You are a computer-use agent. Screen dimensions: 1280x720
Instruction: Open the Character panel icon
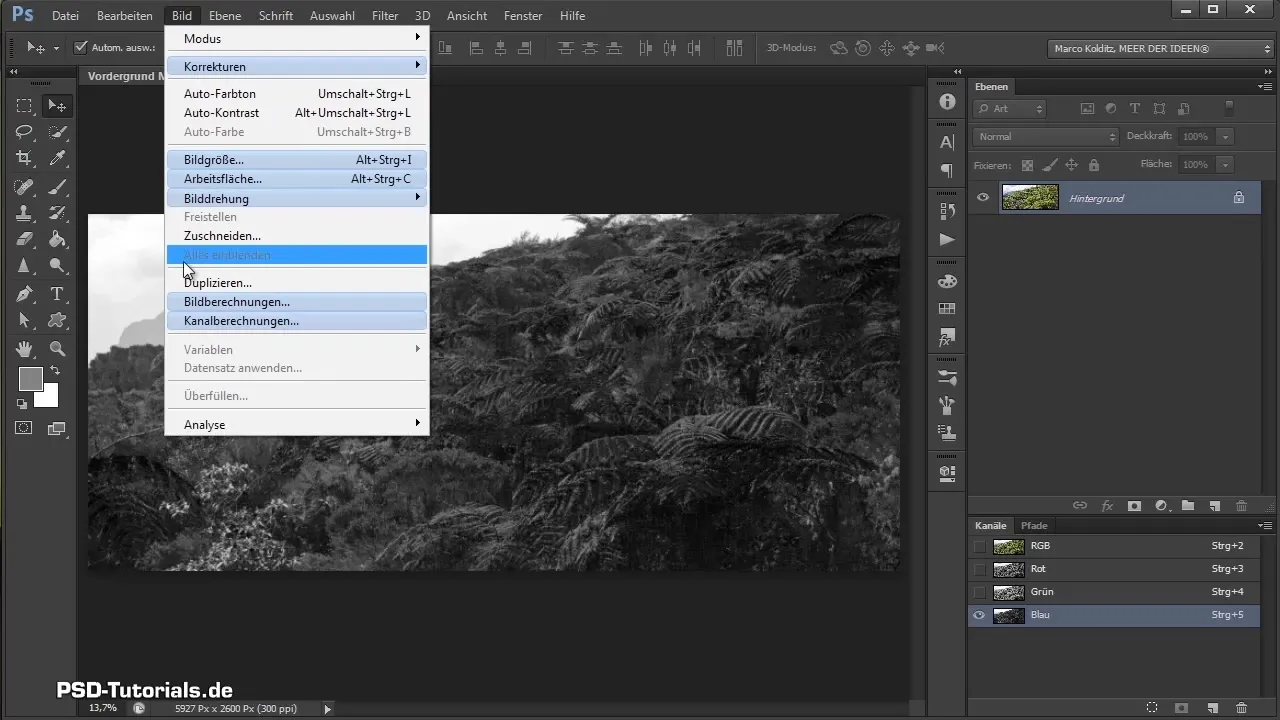947,143
